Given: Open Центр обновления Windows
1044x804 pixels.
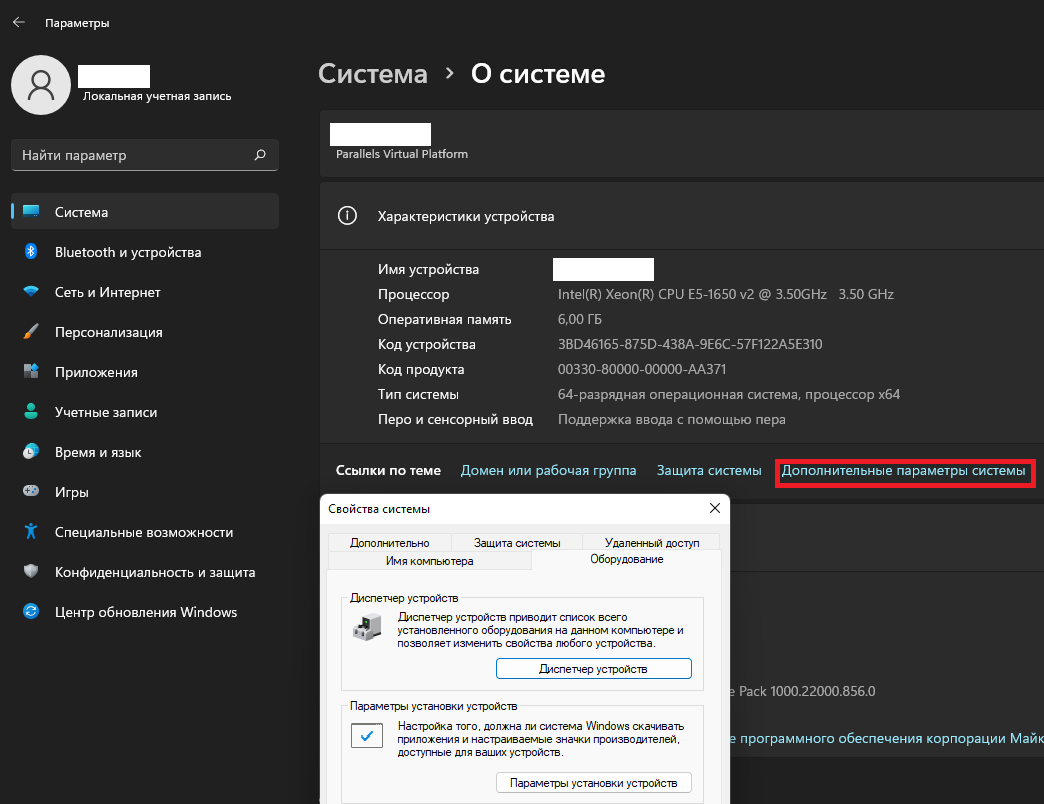Looking at the screenshot, I should pos(146,612).
